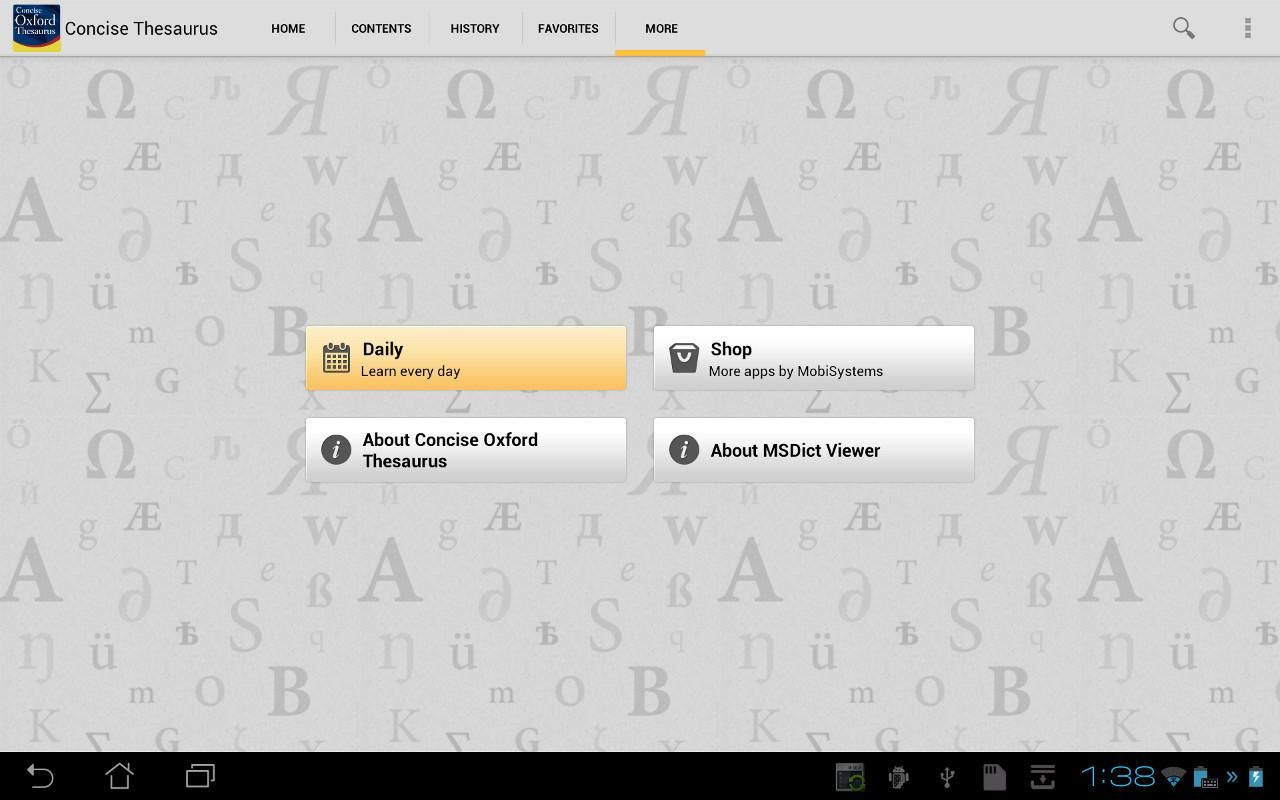Go to the HISTORY tab

click(475, 28)
